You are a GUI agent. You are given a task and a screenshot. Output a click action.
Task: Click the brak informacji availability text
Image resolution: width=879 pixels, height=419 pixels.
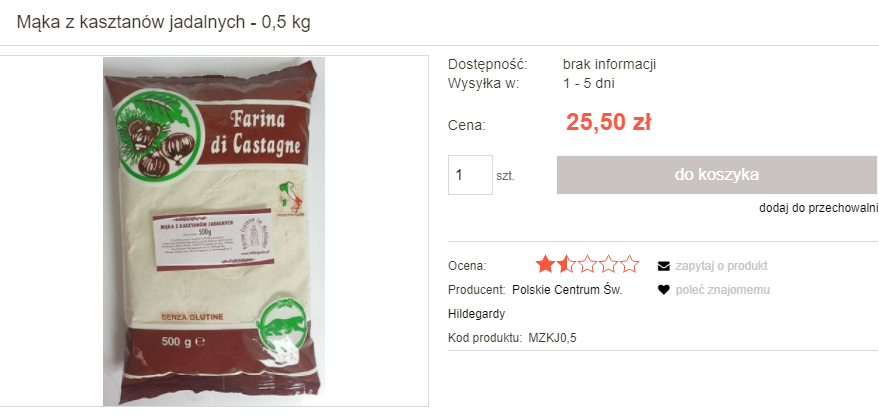[609, 65]
